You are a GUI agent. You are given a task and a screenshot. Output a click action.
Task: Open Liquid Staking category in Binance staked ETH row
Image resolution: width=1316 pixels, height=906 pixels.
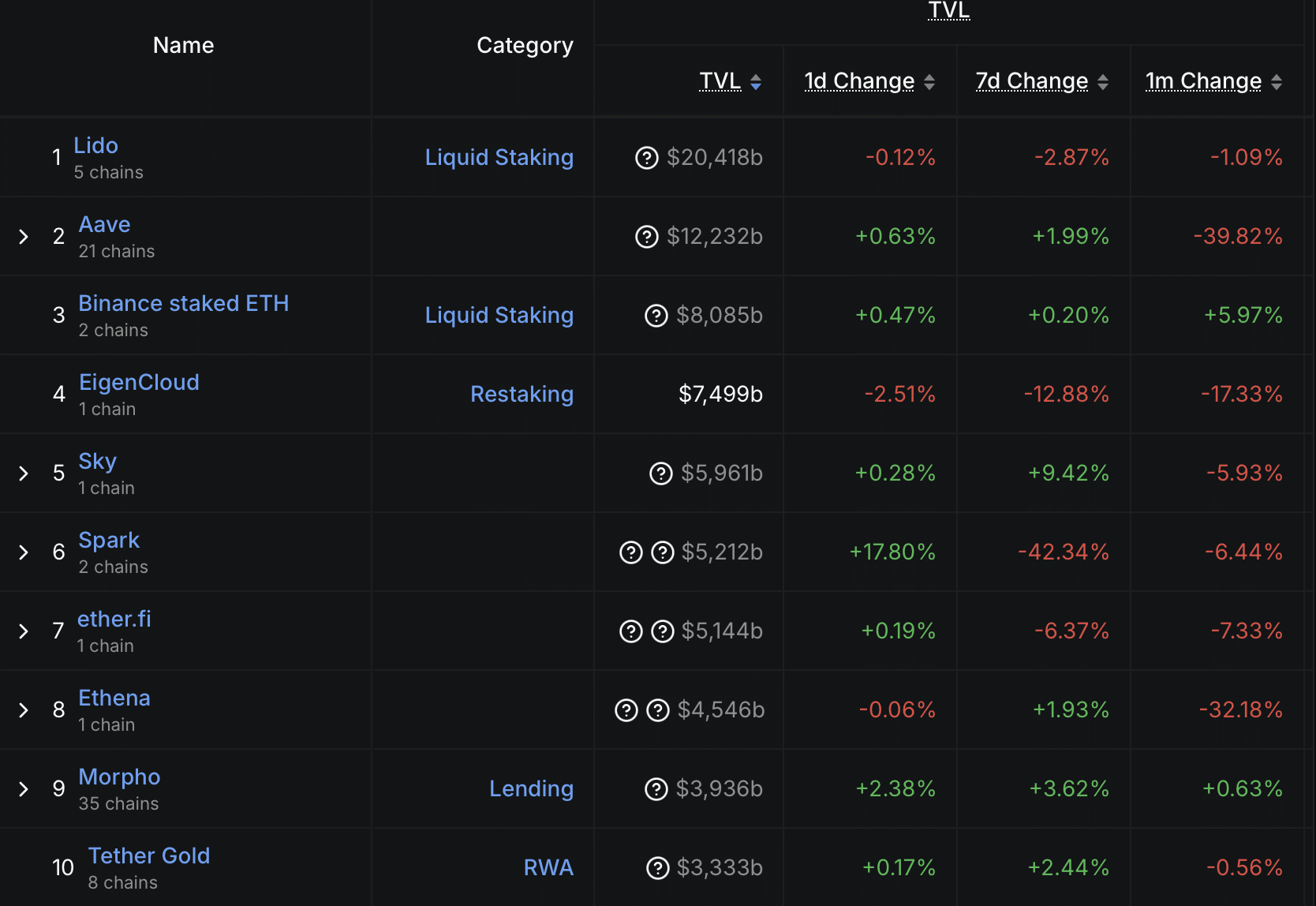[x=499, y=316]
